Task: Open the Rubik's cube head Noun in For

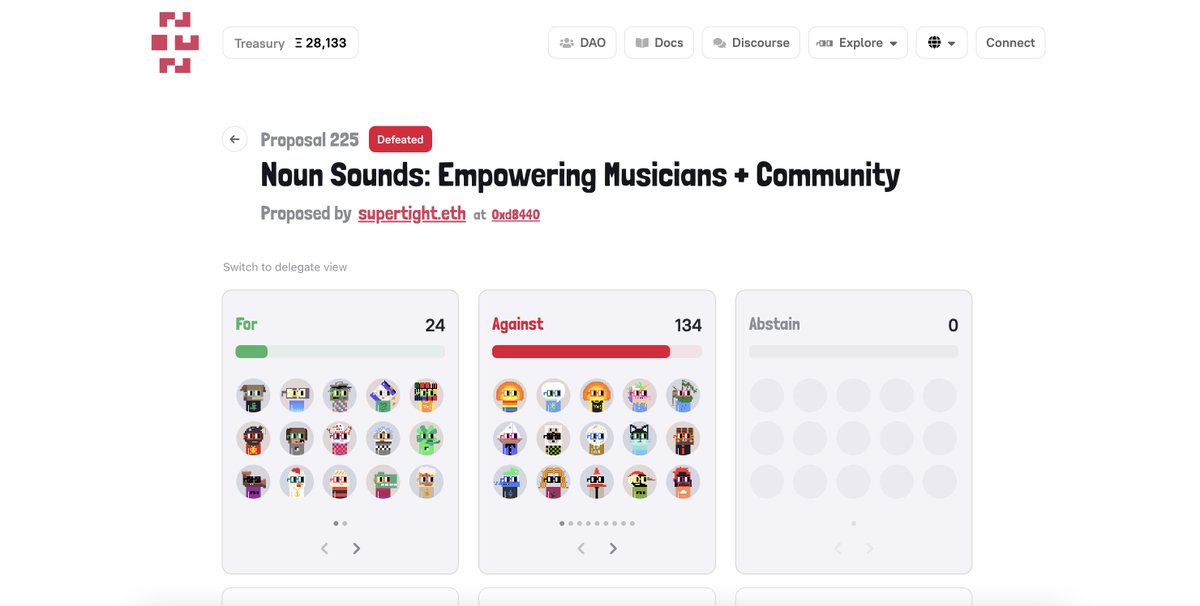Action: coord(426,396)
